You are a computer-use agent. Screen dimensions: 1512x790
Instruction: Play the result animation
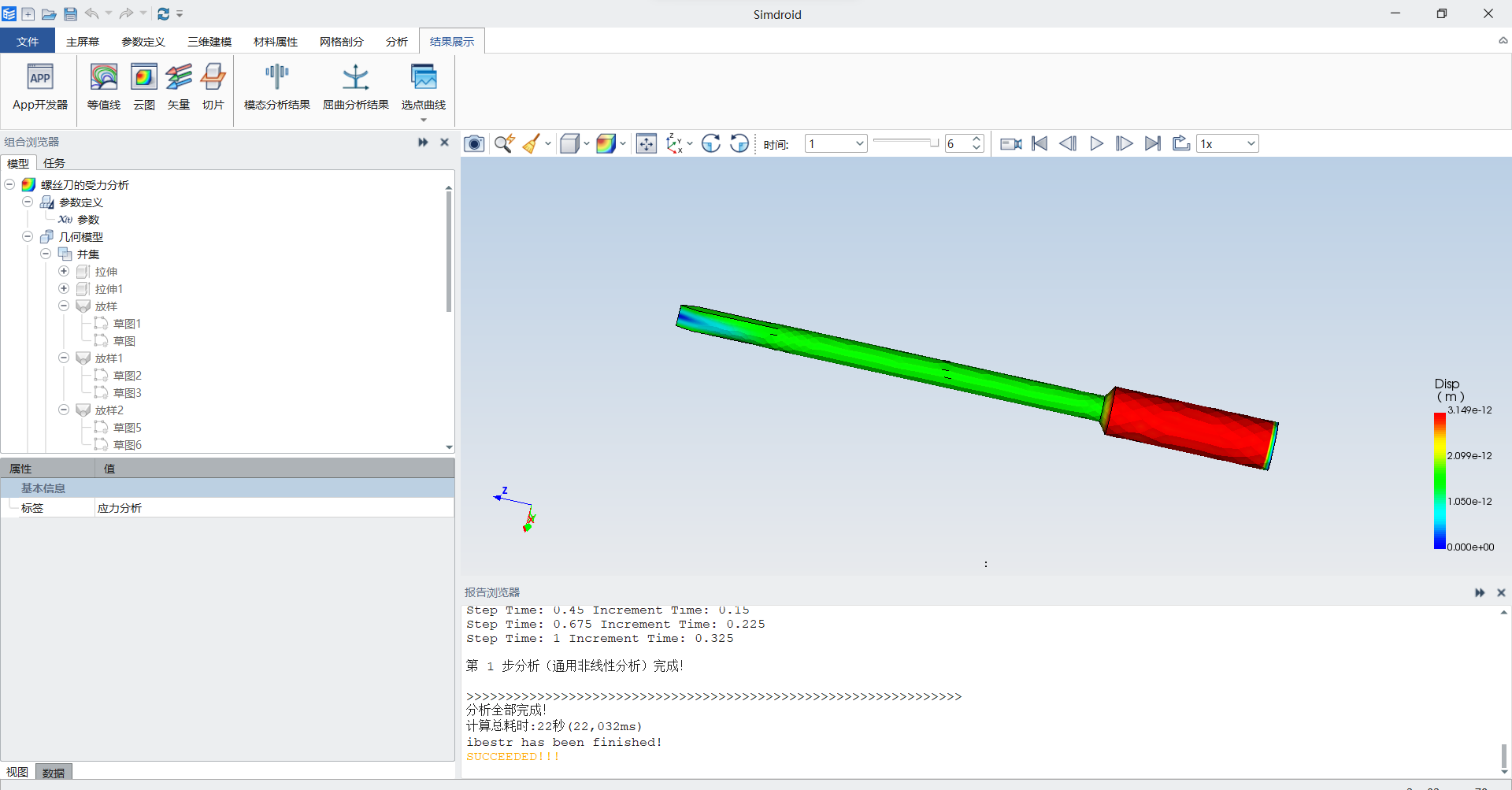click(x=1096, y=143)
